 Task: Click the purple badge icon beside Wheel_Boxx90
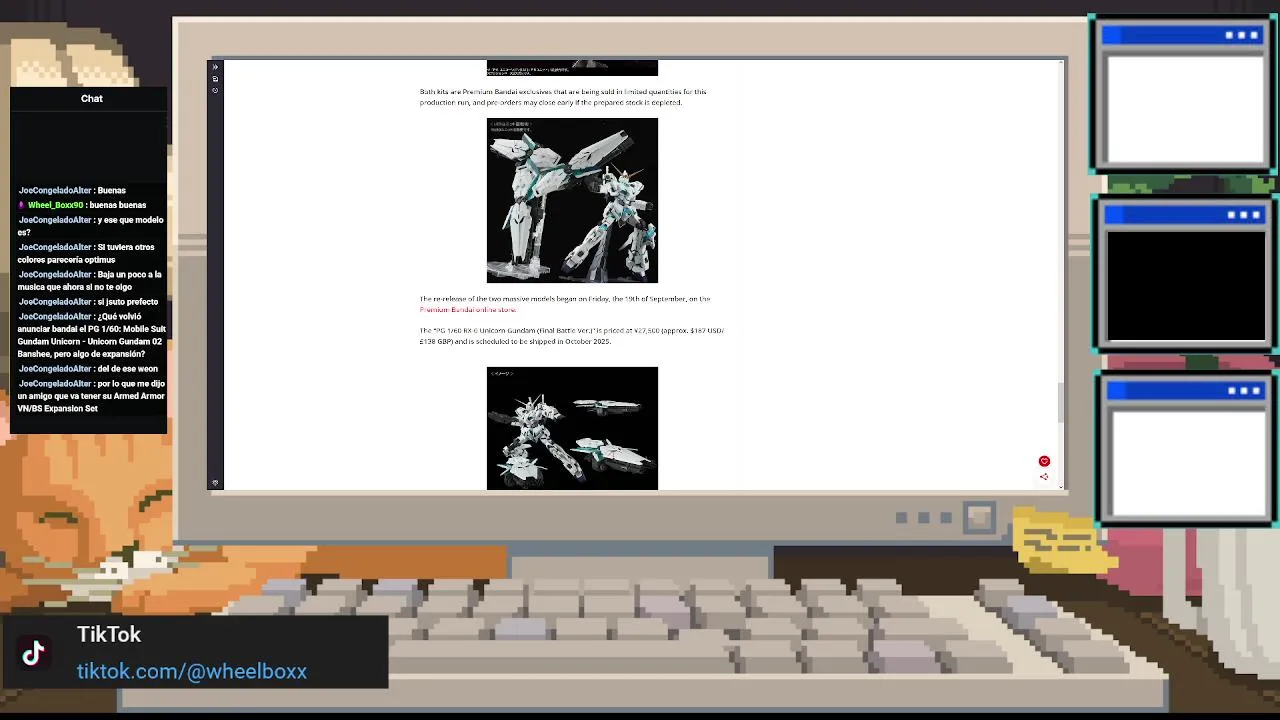[x=21, y=205]
